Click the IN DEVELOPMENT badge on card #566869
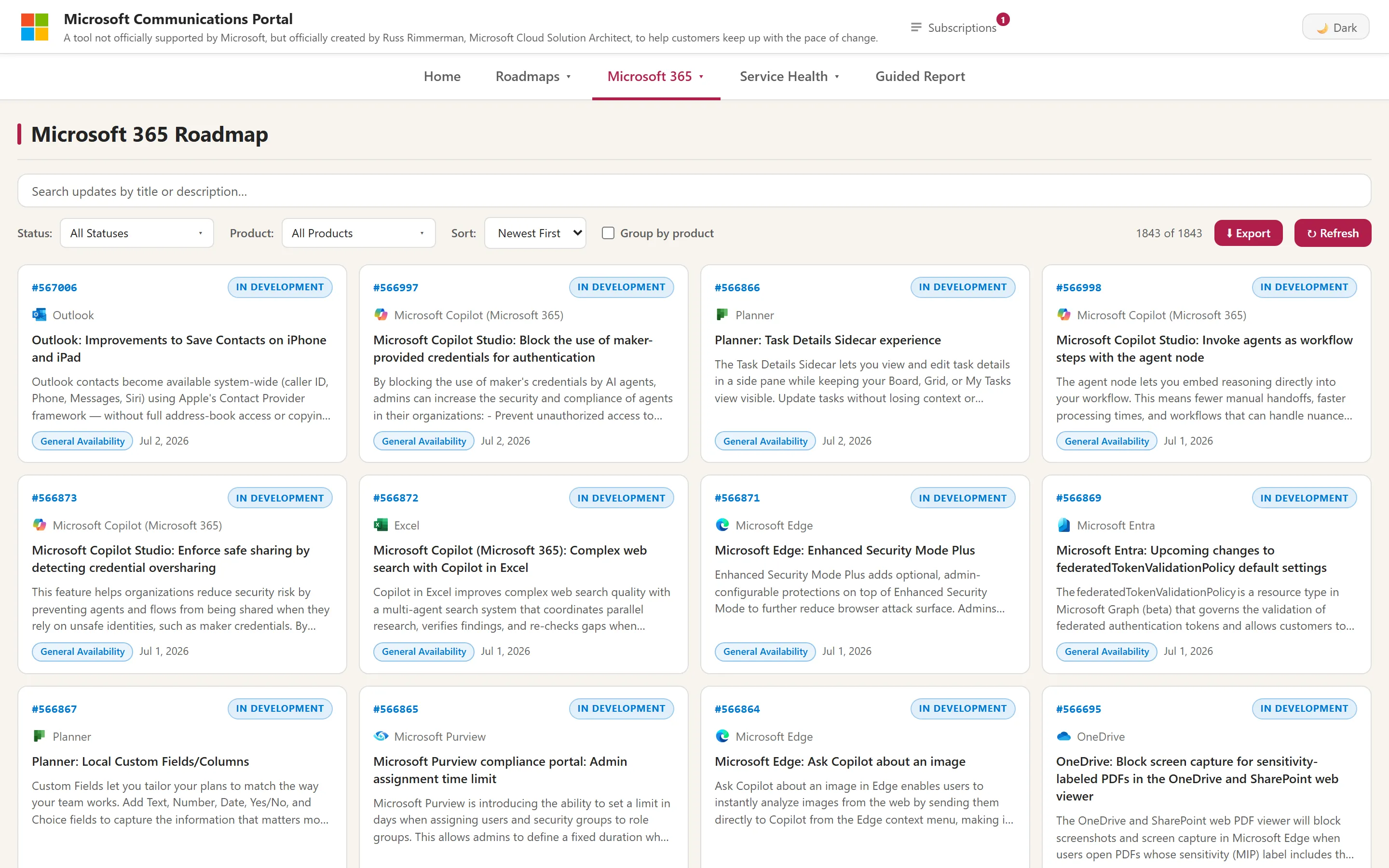1389x868 pixels. point(1304,498)
